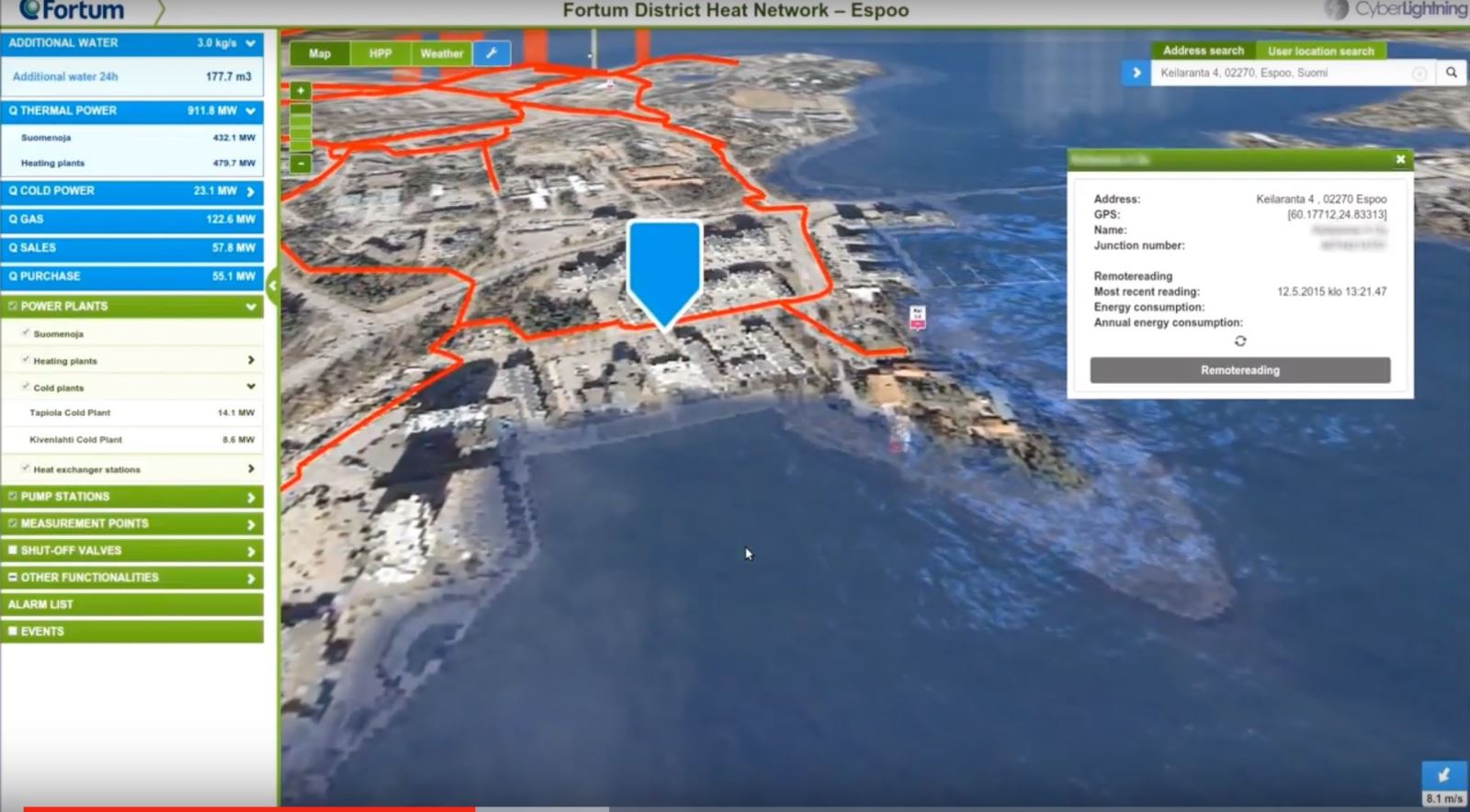
Task: Click the zoom level slider on the map
Action: [x=300, y=127]
